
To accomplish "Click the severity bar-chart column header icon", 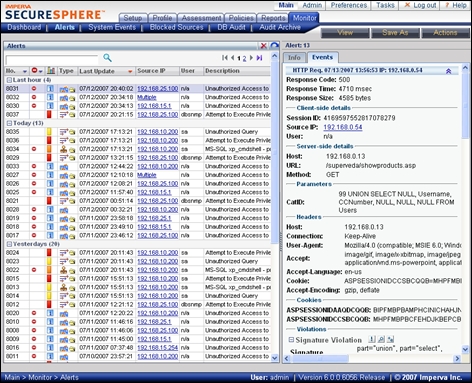I will 51,70.
